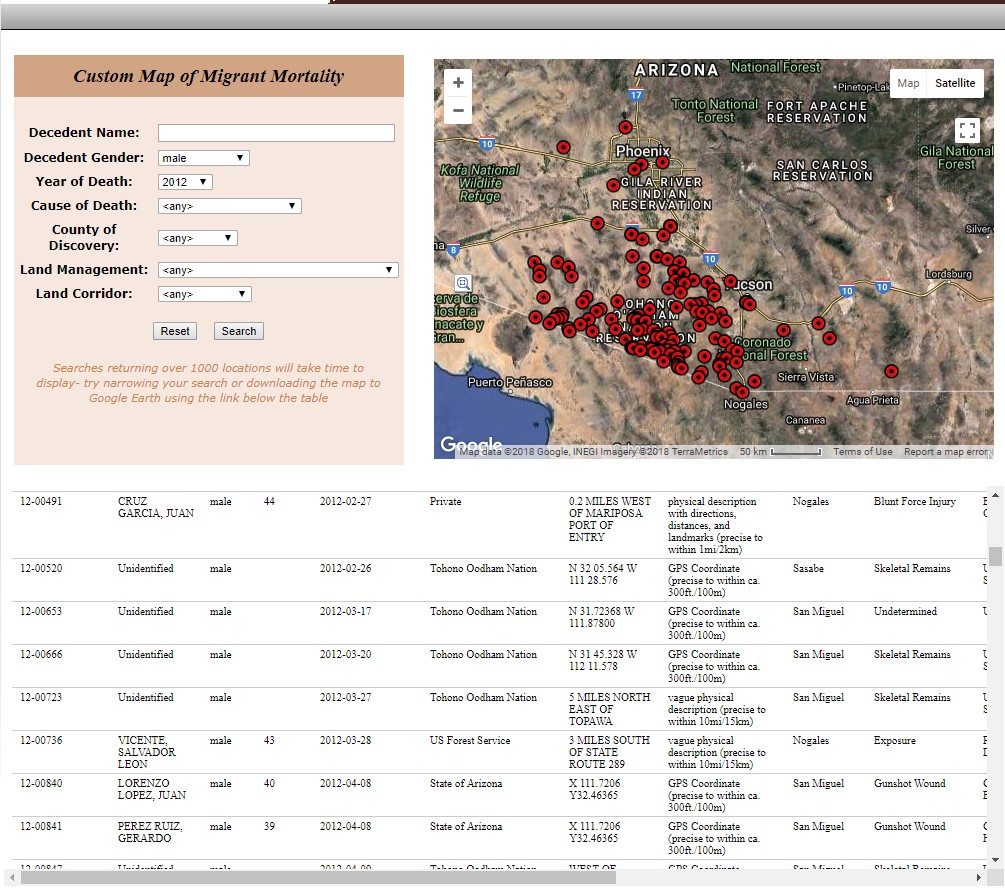Click the table scrollbar up arrow
Viewport: 1005px width, 888px height.
995,495
